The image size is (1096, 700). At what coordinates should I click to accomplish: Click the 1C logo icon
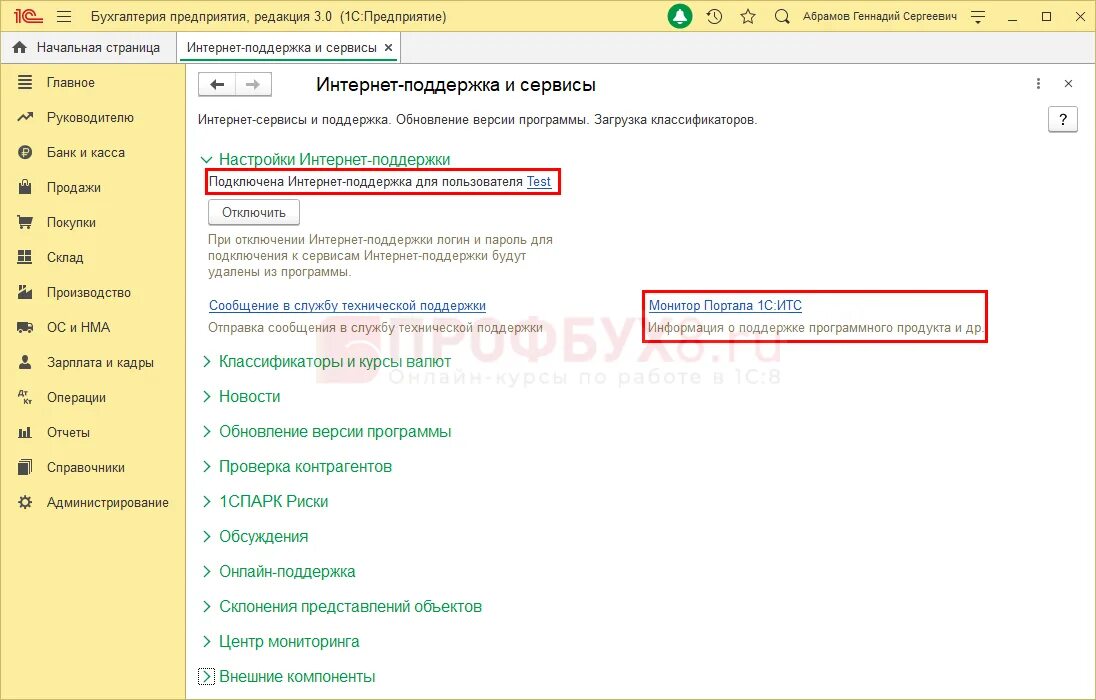[x=28, y=16]
